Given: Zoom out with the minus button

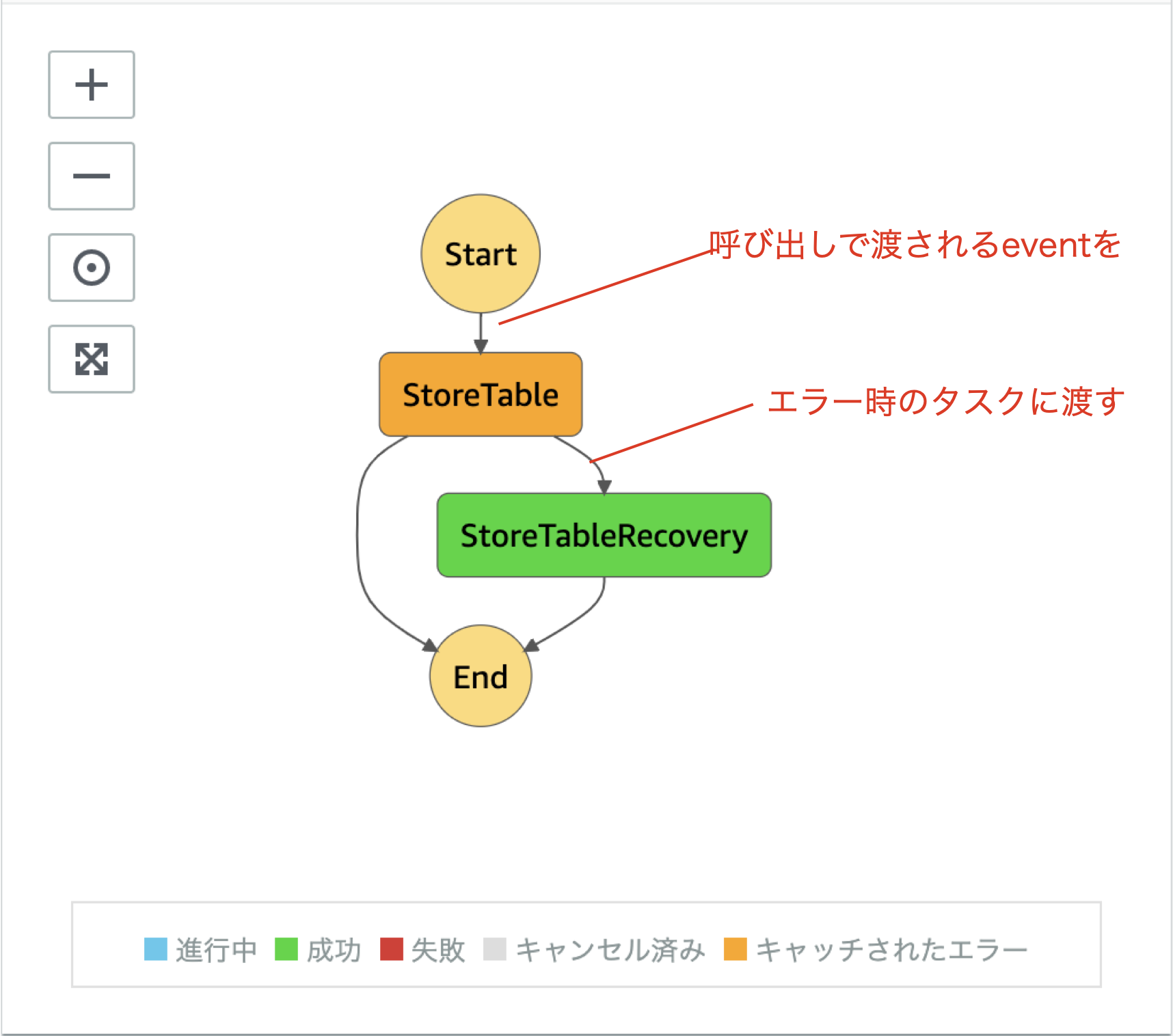Looking at the screenshot, I should pyautogui.click(x=92, y=176).
